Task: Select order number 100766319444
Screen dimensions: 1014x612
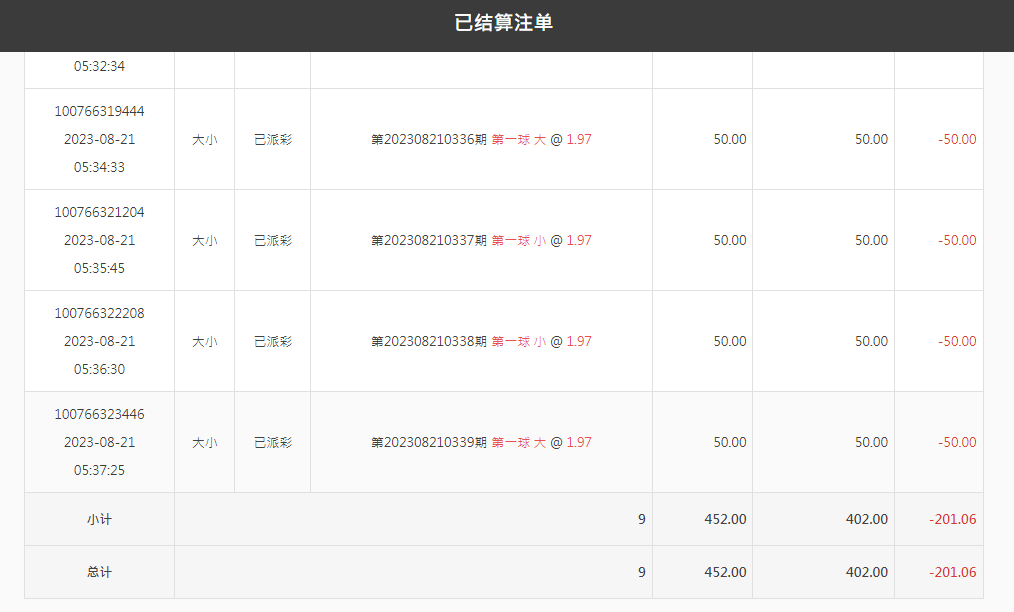Action: (99, 111)
